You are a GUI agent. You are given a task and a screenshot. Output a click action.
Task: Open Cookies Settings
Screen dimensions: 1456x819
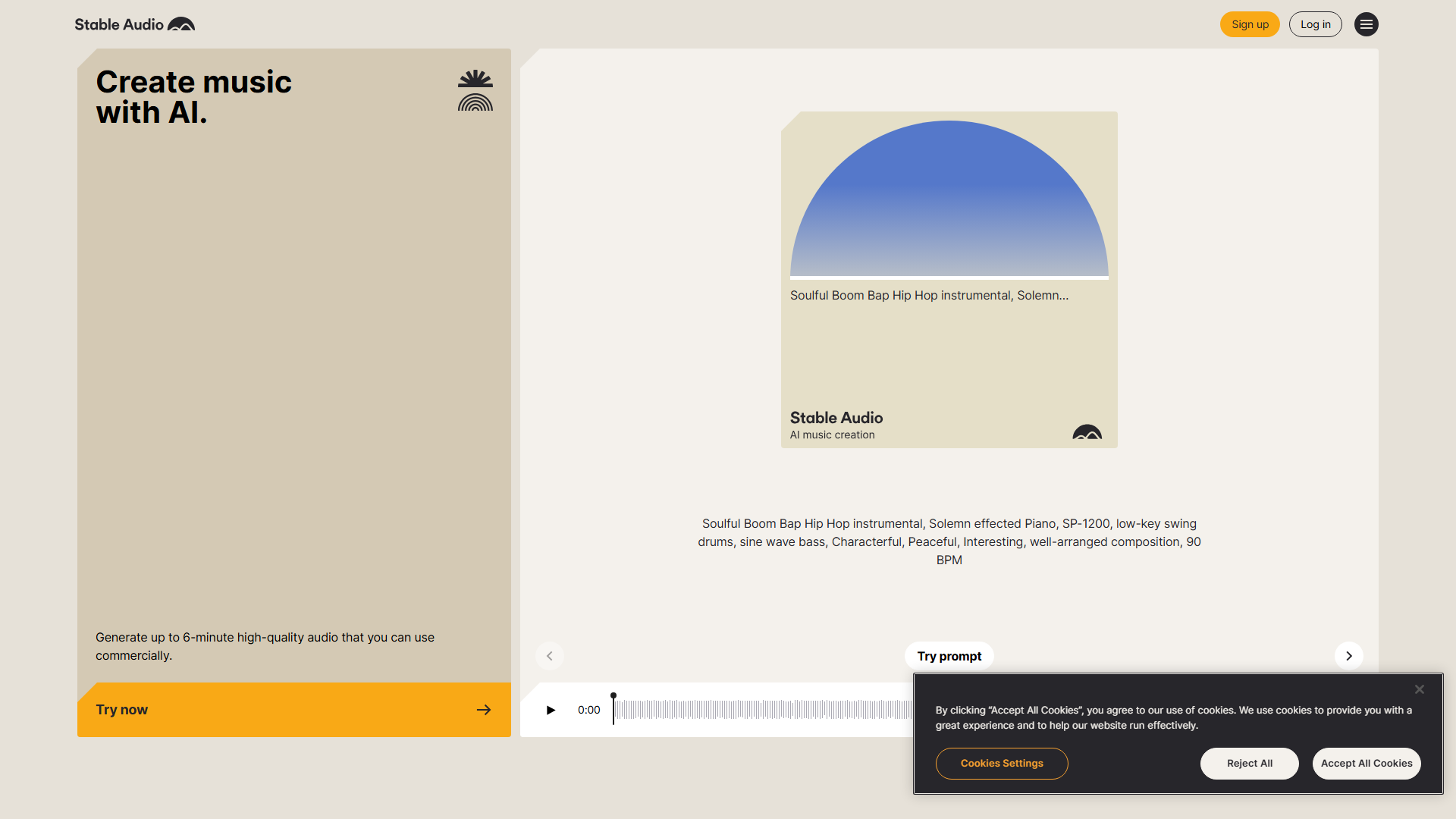1002,764
